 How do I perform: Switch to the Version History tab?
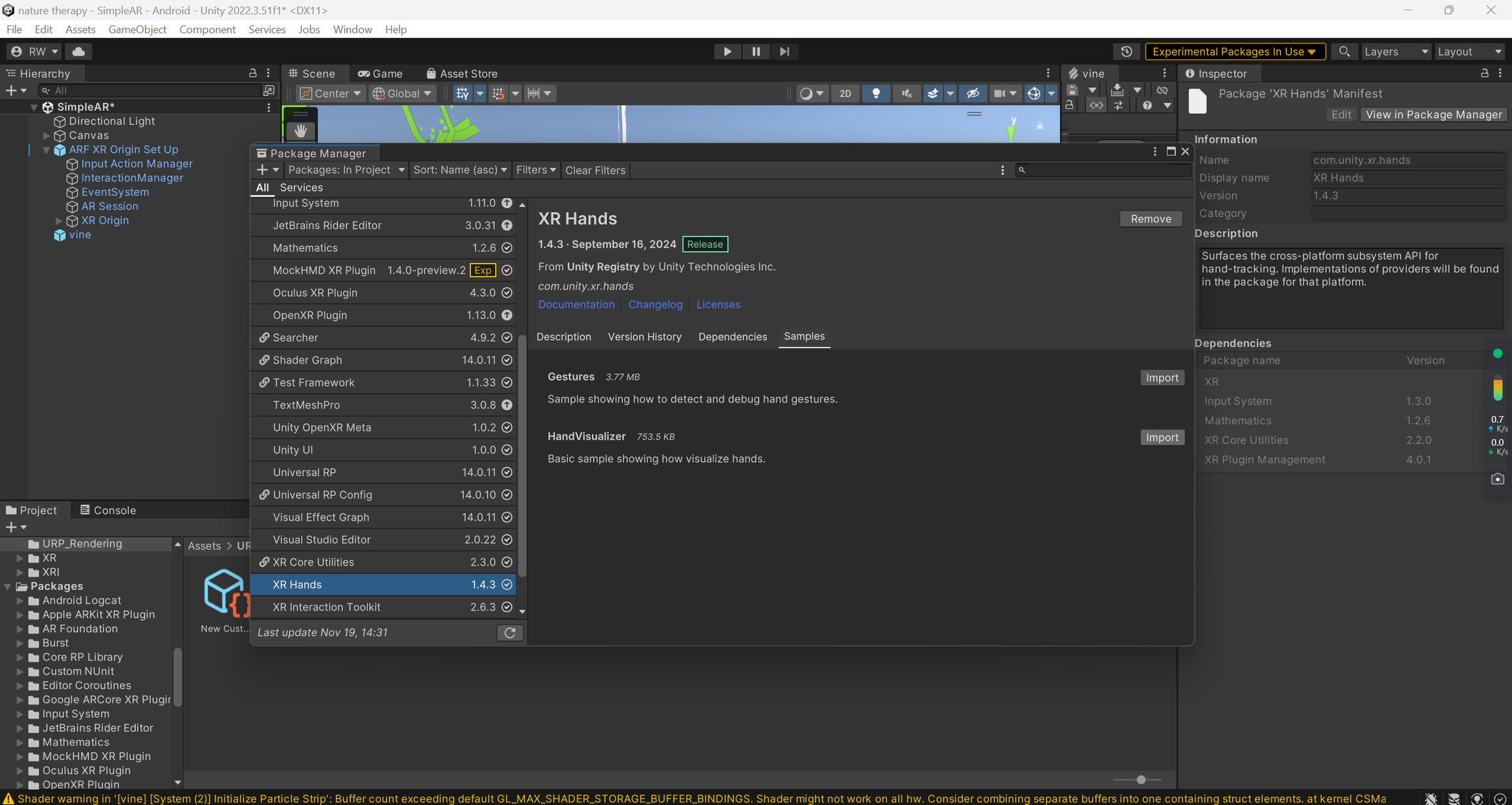click(x=644, y=337)
